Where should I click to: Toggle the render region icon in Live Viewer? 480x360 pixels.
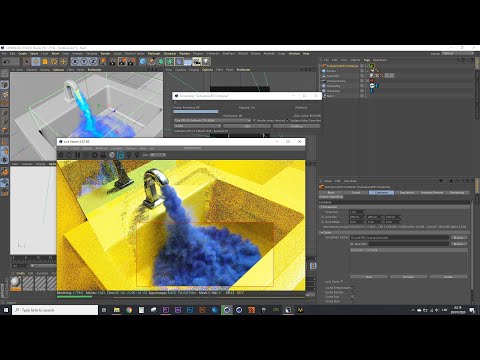[x=120, y=155]
